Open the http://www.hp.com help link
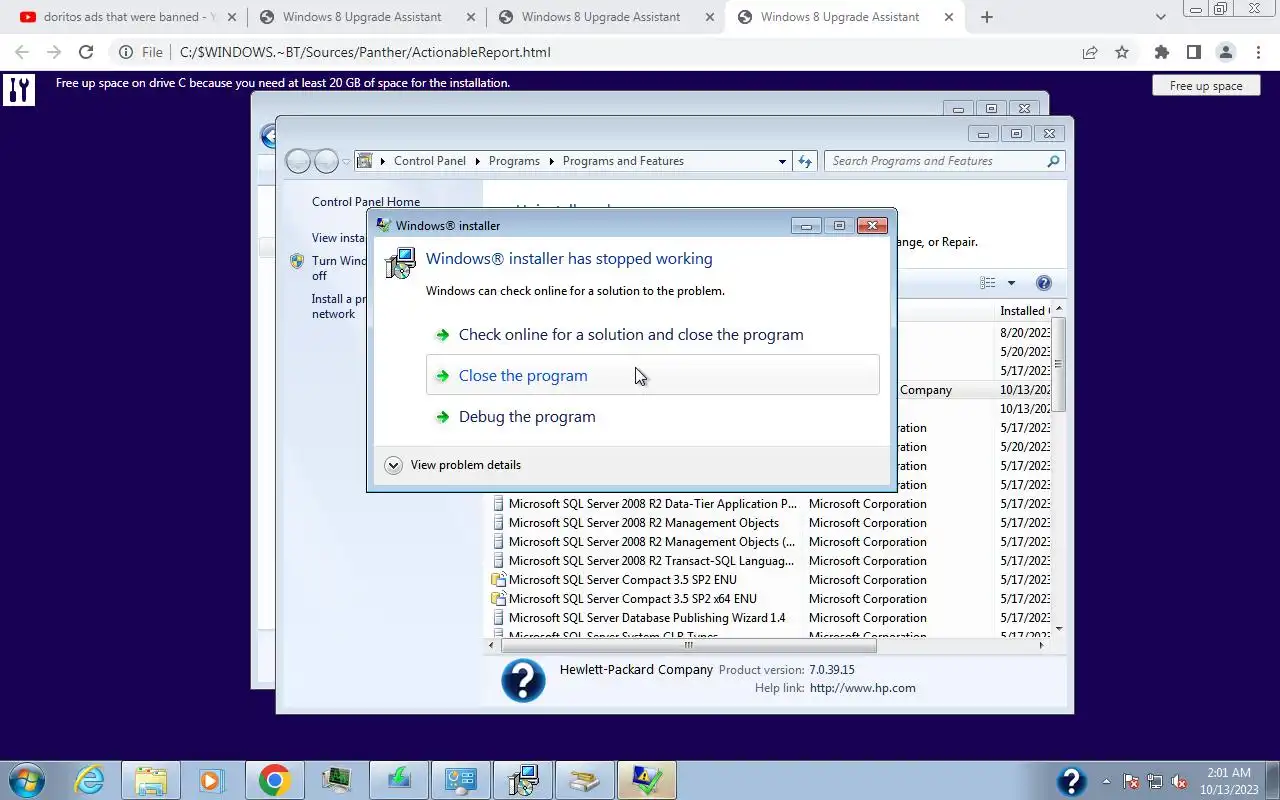Screen dimensions: 1280x800 click(862, 688)
